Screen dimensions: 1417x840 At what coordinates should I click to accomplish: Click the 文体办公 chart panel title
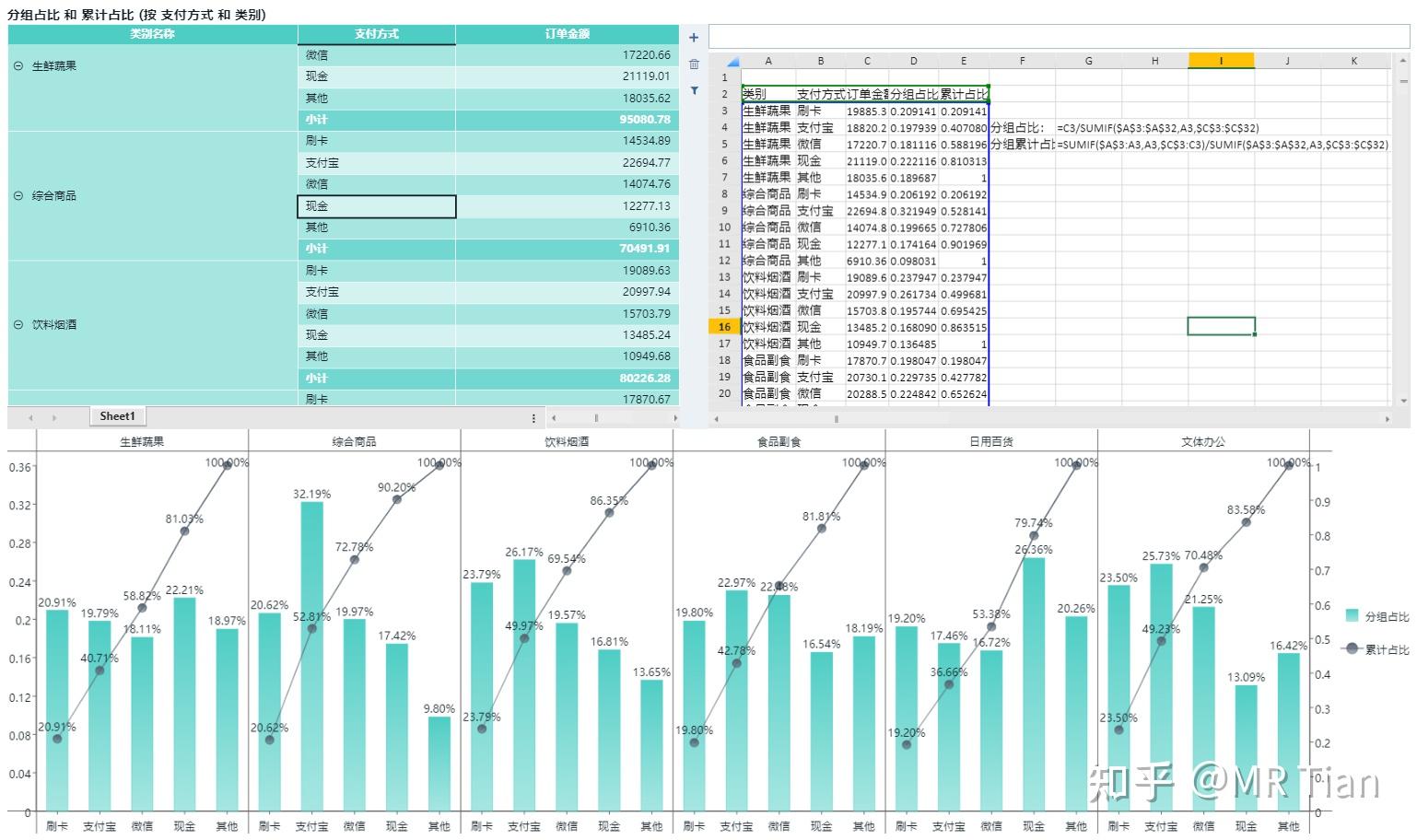[1203, 441]
